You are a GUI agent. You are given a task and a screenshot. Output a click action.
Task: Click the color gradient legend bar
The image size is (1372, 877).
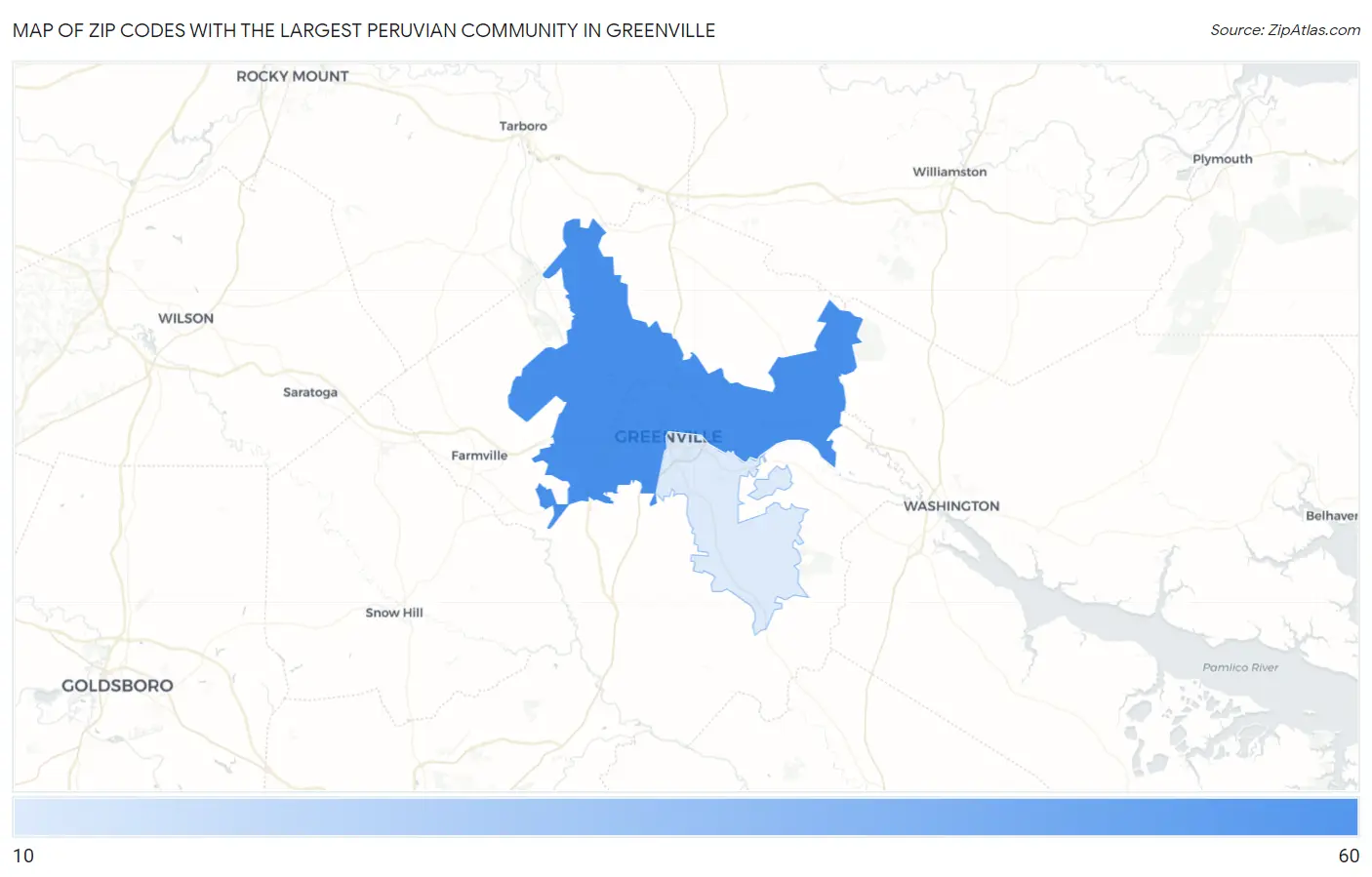(685, 817)
